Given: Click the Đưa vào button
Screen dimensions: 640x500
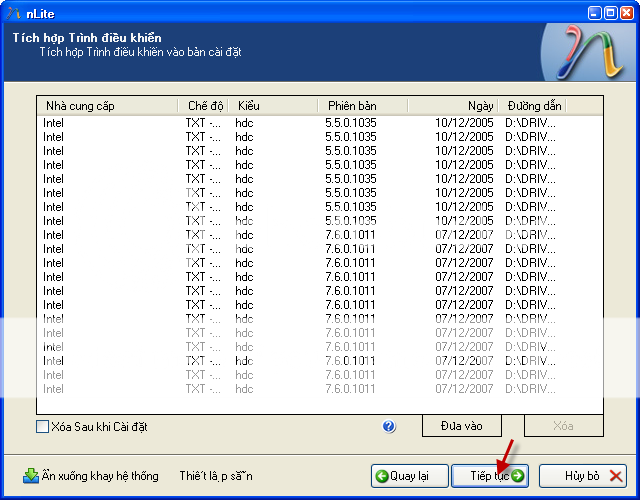Looking at the screenshot, I should click(462, 426).
